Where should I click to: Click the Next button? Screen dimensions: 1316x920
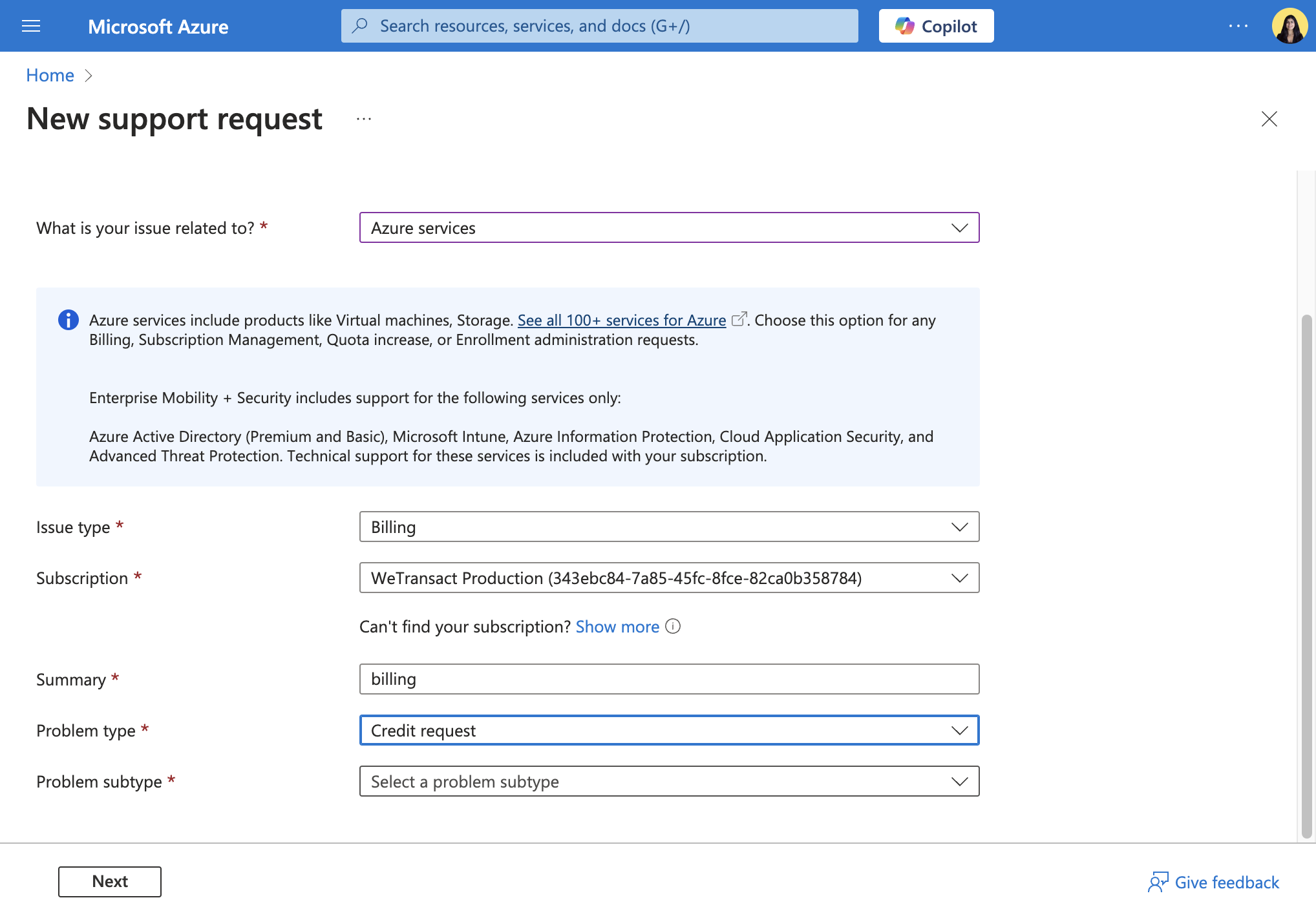[110, 881]
